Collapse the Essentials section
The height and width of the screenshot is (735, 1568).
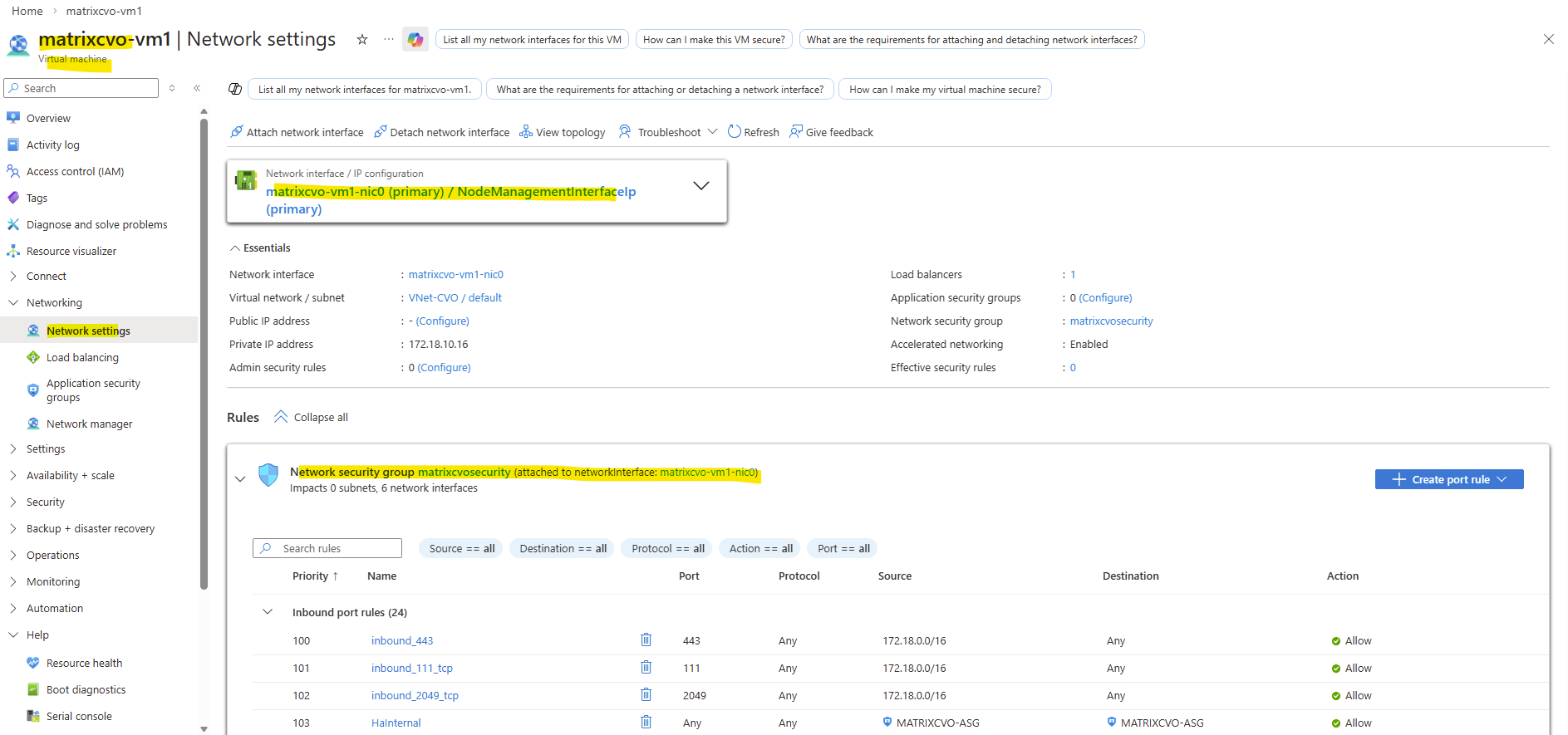tap(235, 248)
